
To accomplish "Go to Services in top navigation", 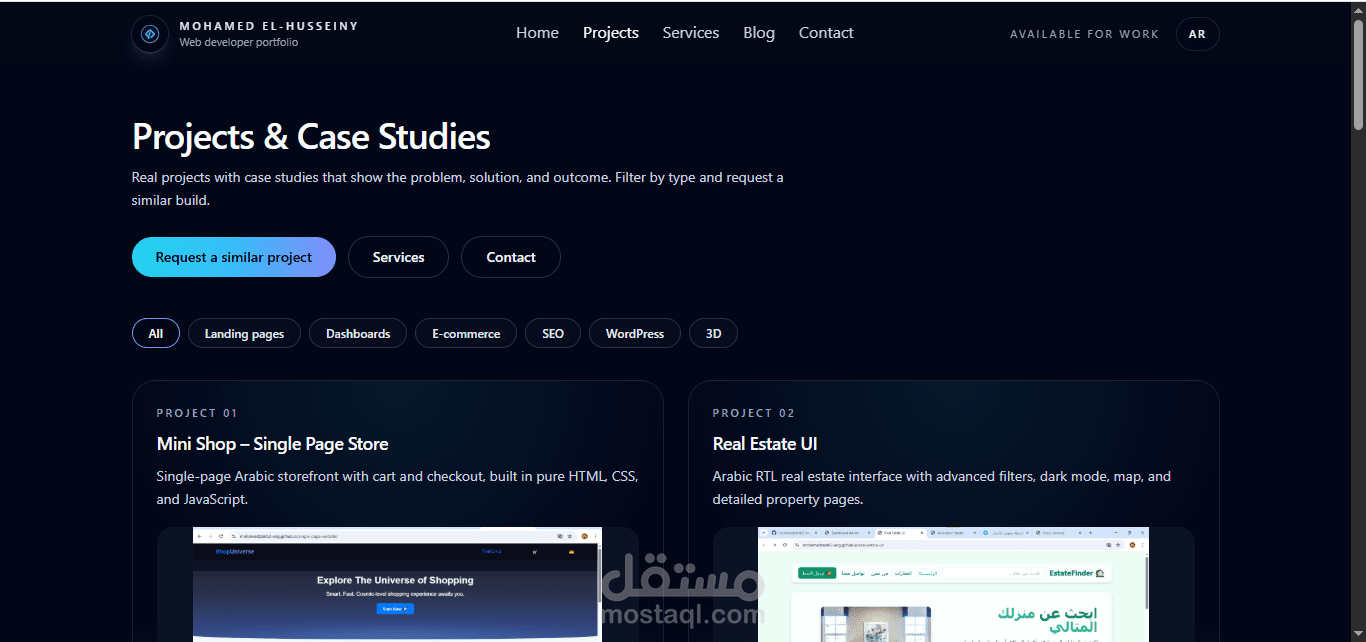I will (x=691, y=33).
